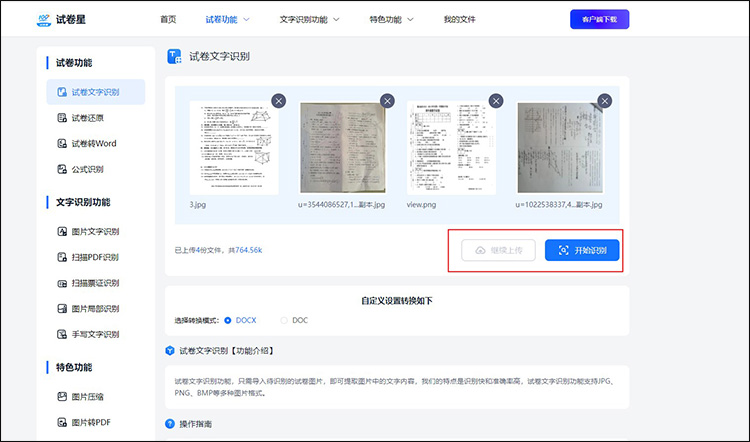
Task: Expand the 试卷功能 top menu dropdown
Action: pos(247,20)
